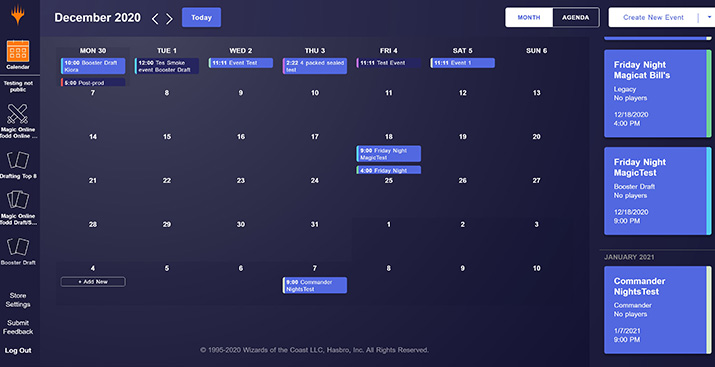The height and width of the screenshot is (367, 715).
Task: Go to previous month arrow
Action: pyautogui.click(x=155, y=19)
